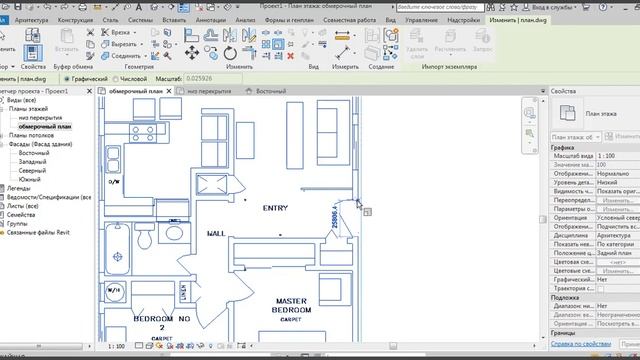Click Изменить button for Переопредел... row

pyautogui.click(x=618, y=200)
